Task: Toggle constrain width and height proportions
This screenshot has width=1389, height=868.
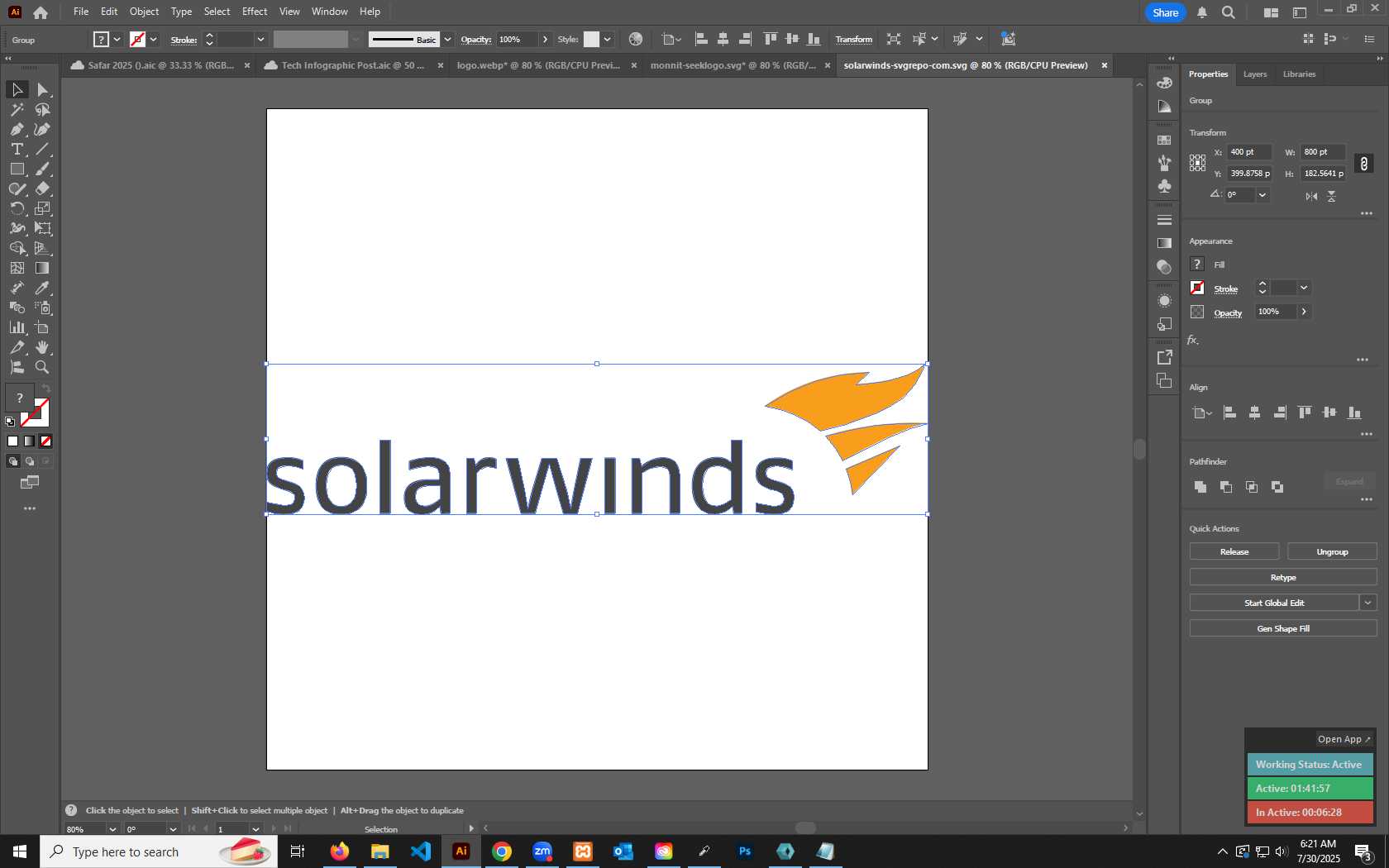Action: [x=1364, y=164]
